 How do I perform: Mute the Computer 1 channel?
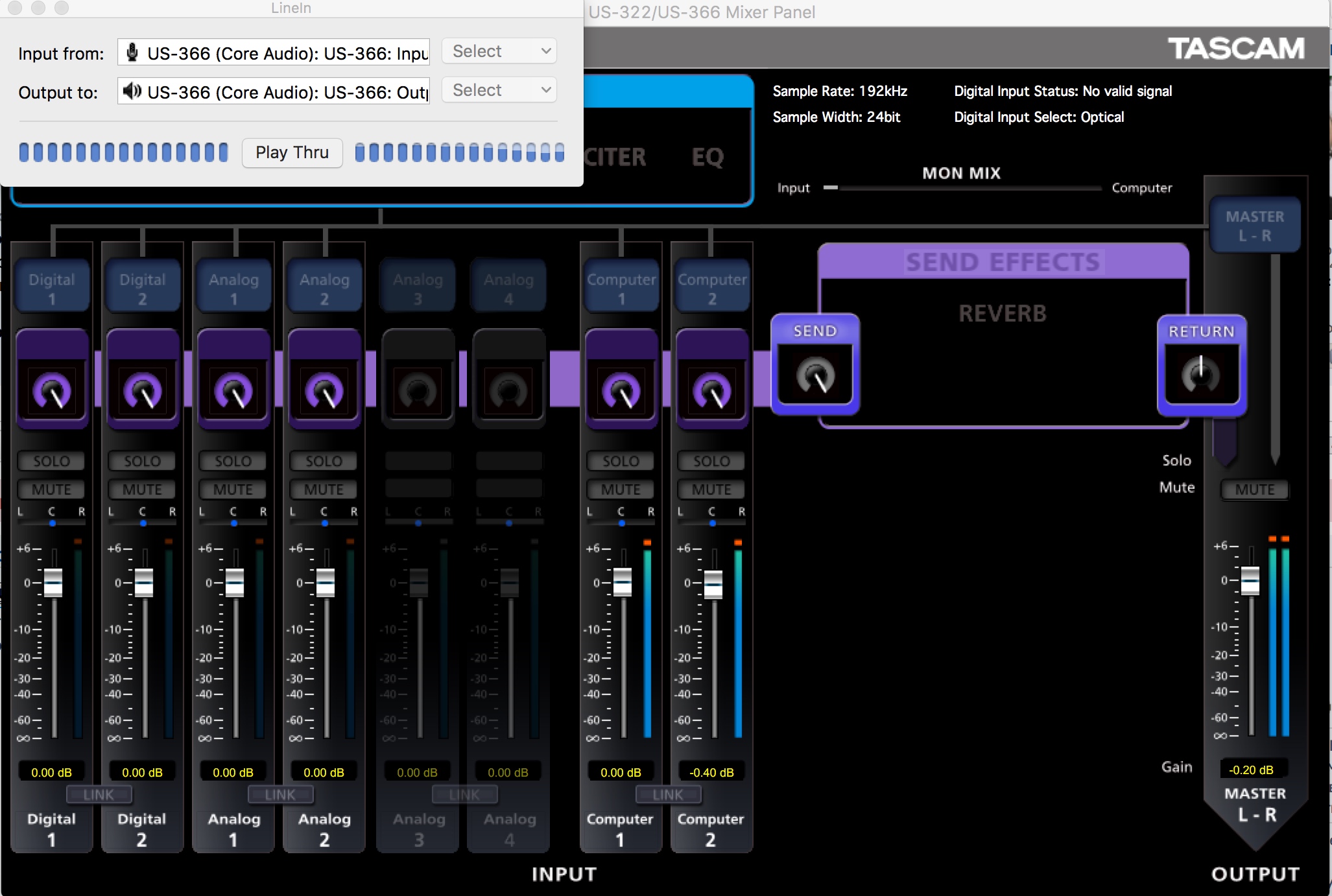621,489
